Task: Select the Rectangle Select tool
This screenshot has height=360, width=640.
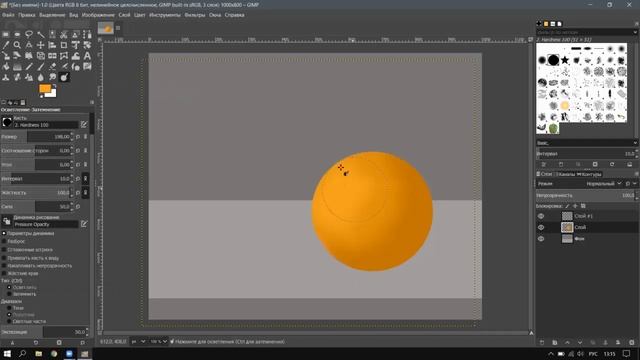Action: pyautogui.click(x=6, y=34)
